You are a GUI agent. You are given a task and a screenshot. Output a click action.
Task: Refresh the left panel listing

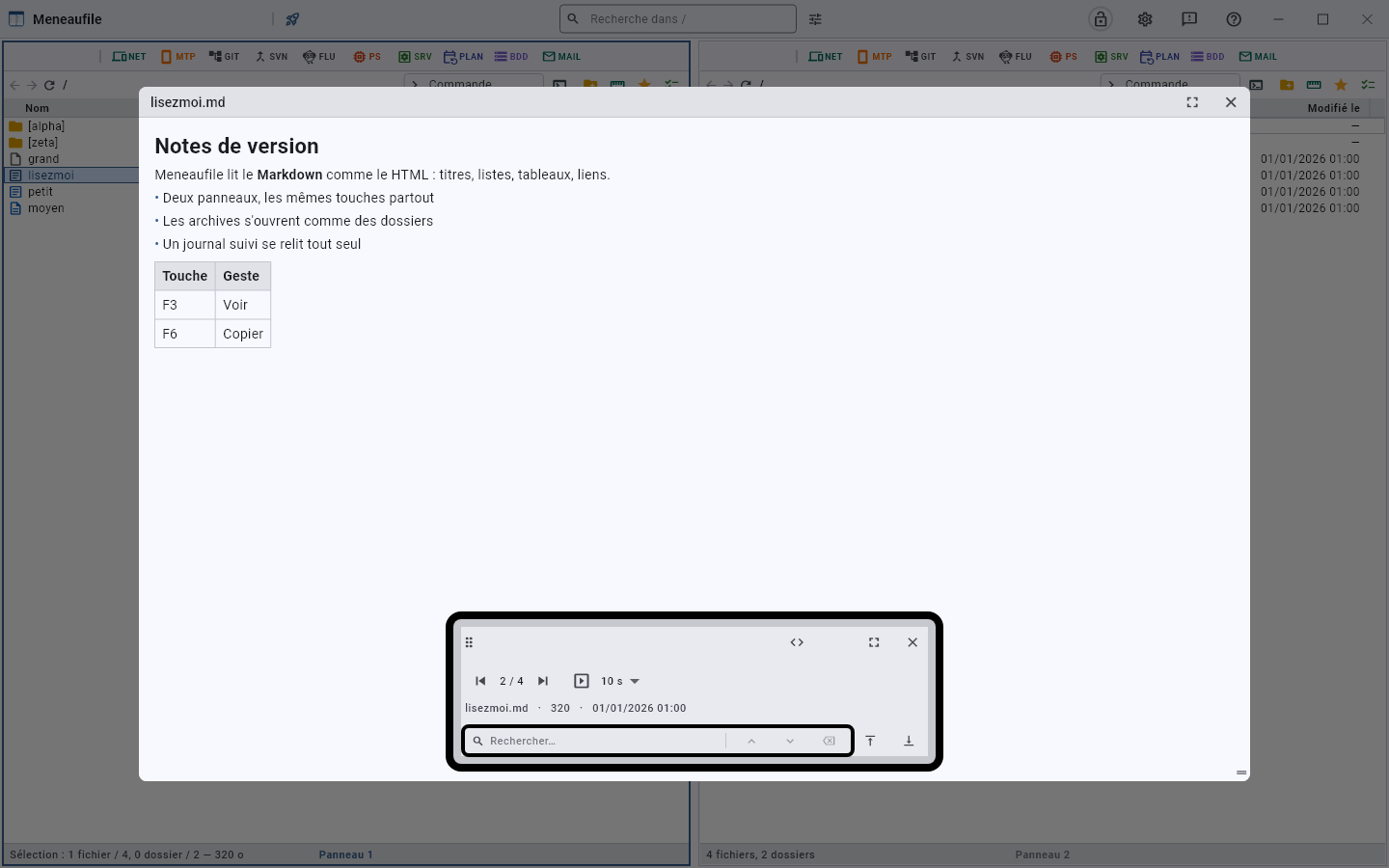point(49,85)
